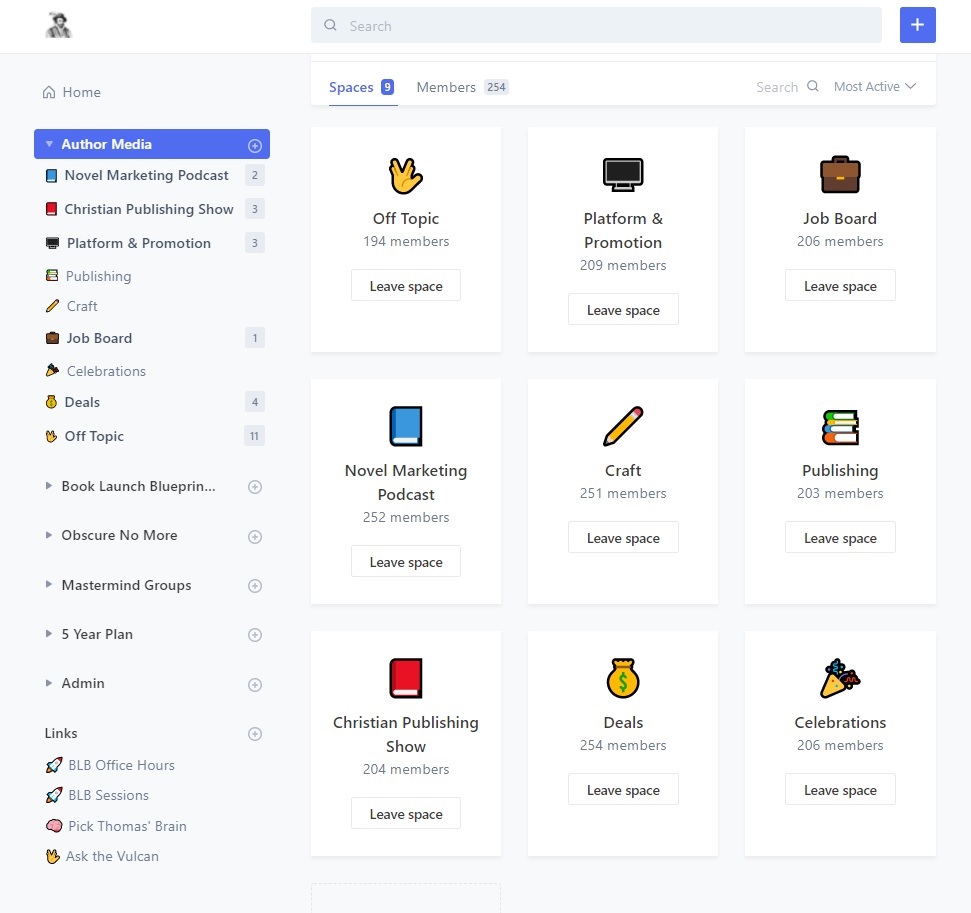Open Off Topic space in sidebar

[x=94, y=436]
